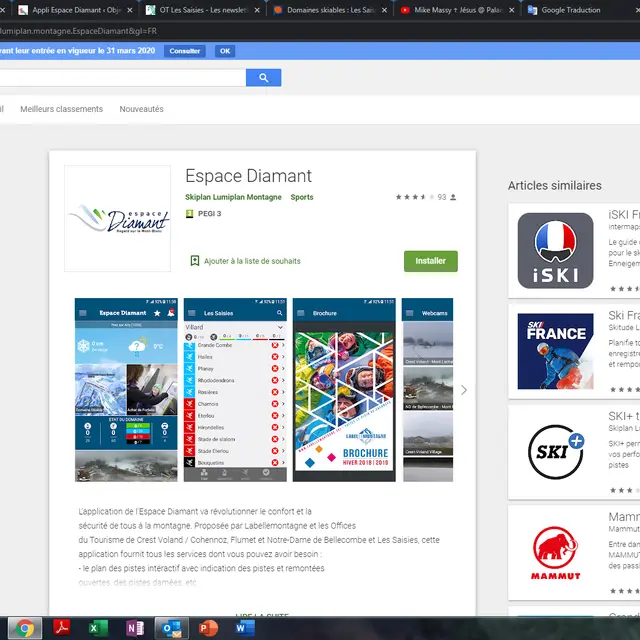Click the blue search magnifier button
The width and height of the screenshot is (640, 640).
point(263,78)
